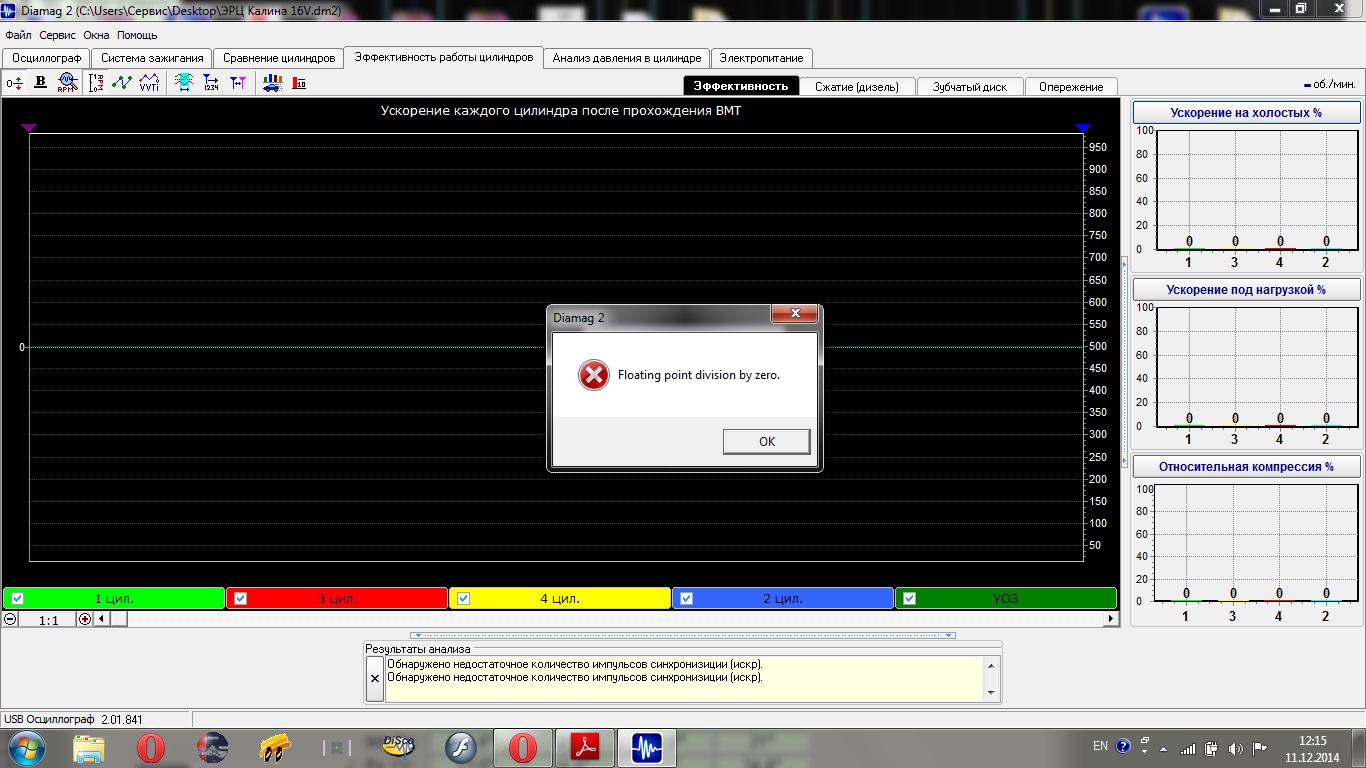Switch to the Сравнение цилиндров tab
Viewport: 1366px width, 768px height.
[279, 58]
